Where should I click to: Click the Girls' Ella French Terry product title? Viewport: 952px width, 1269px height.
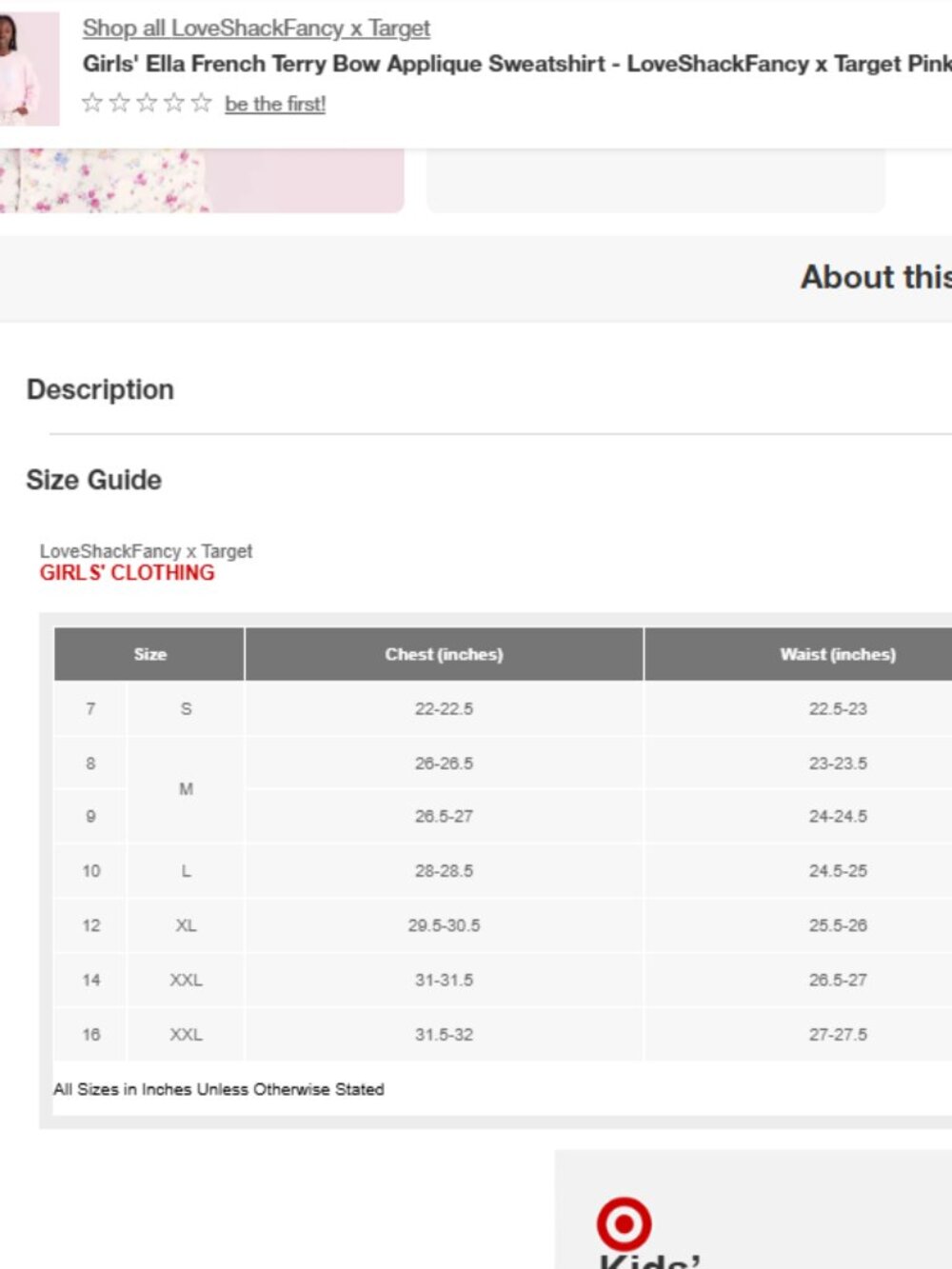[517, 64]
